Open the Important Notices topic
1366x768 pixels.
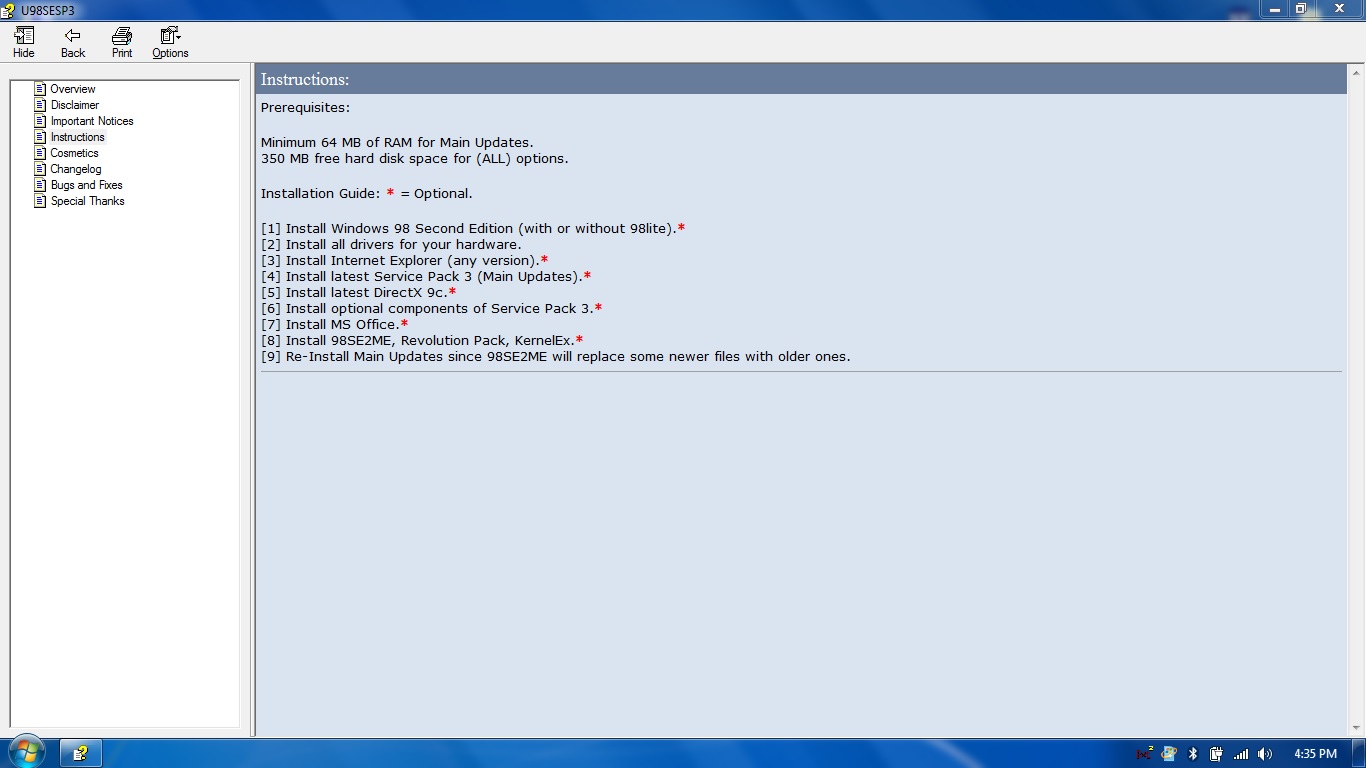click(x=92, y=121)
